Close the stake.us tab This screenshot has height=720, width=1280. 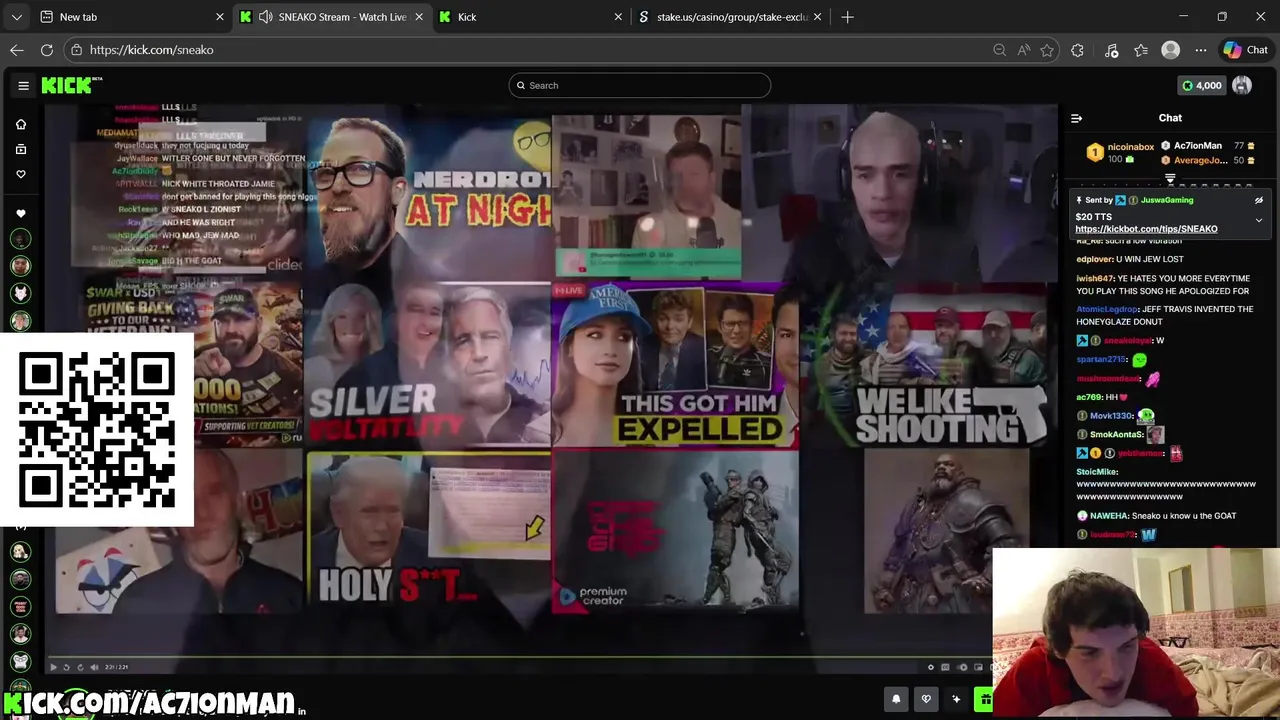click(818, 17)
